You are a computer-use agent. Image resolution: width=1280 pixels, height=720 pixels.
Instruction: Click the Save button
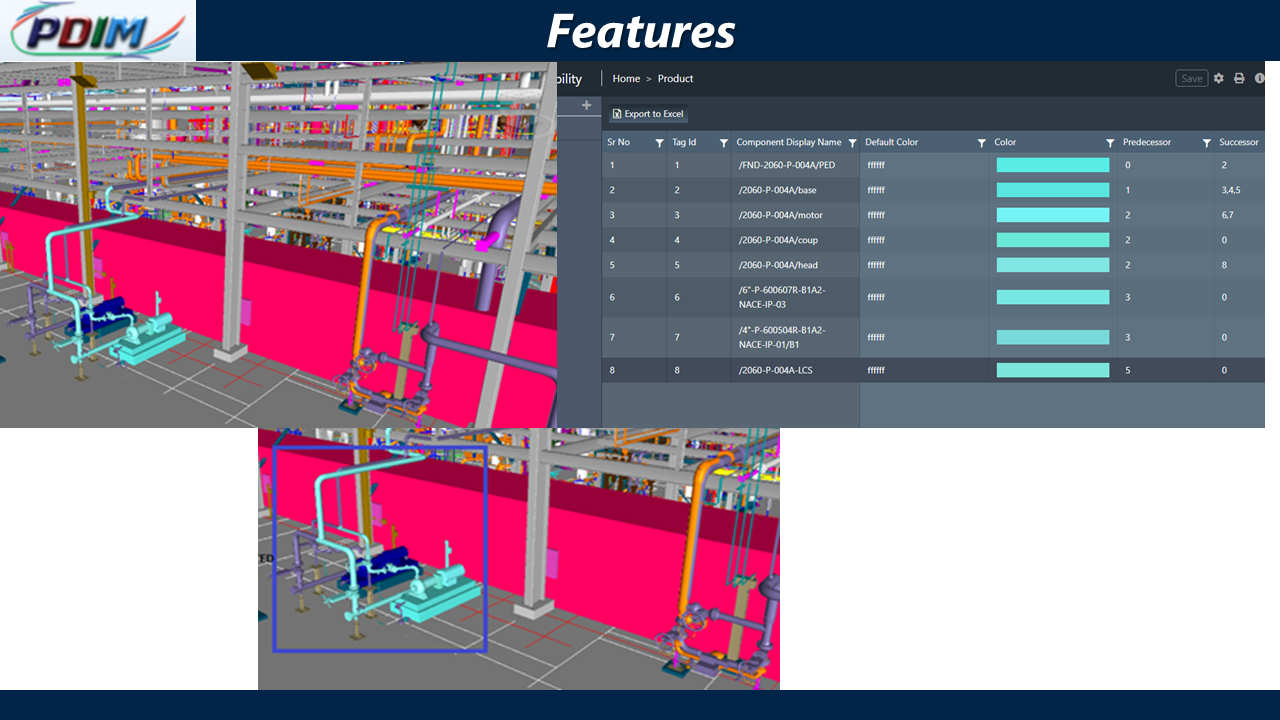tap(1192, 78)
